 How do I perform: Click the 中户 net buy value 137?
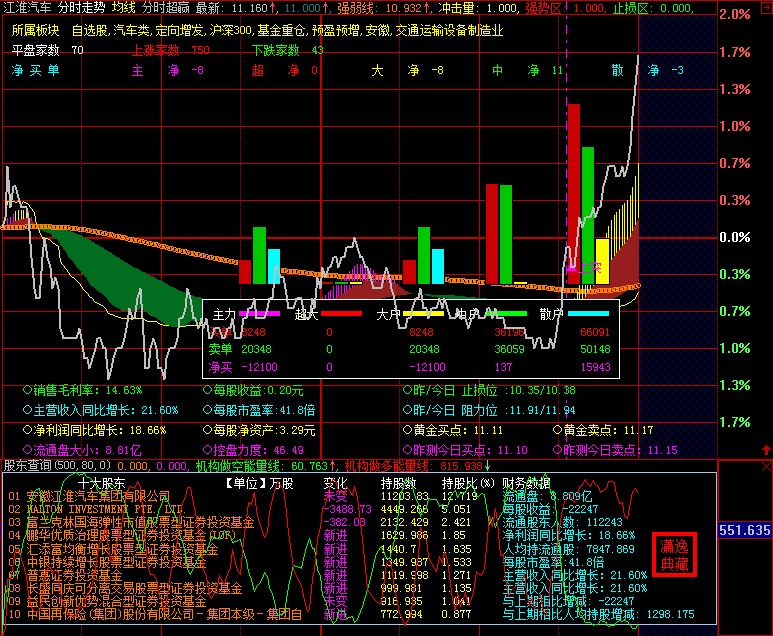tap(503, 367)
